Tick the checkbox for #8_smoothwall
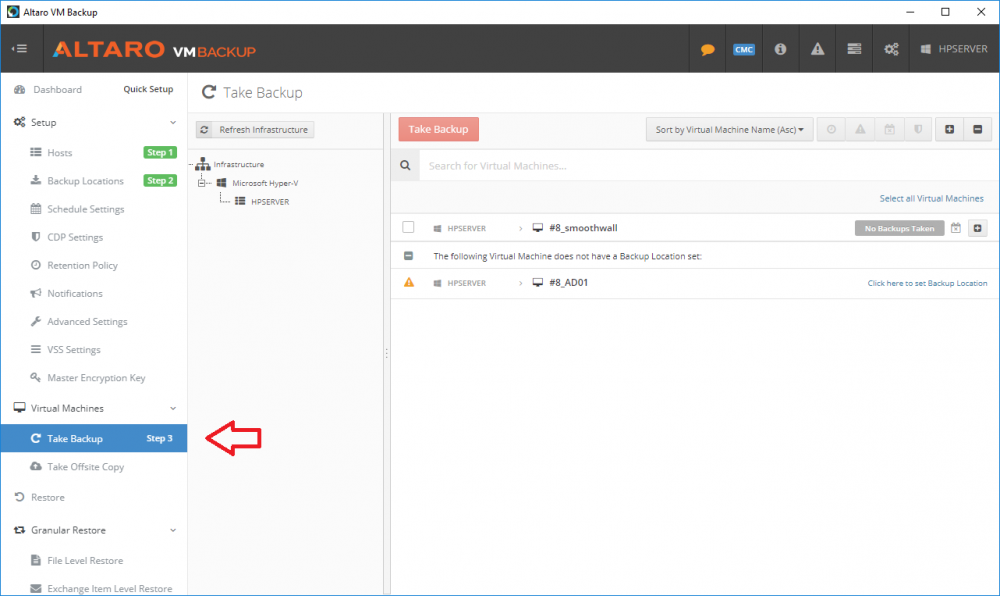The height and width of the screenshot is (596, 1000). pyautogui.click(x=408, y=228)
